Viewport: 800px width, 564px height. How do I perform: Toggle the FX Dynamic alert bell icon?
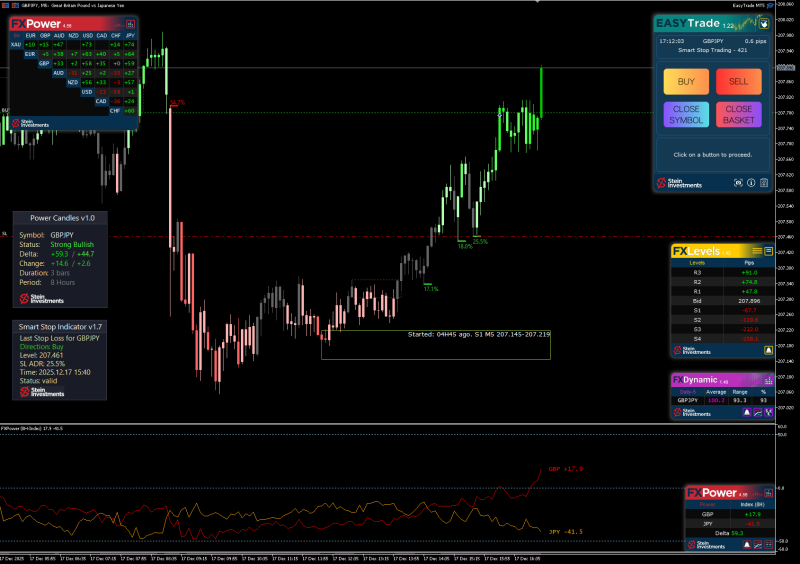point(746,412)
